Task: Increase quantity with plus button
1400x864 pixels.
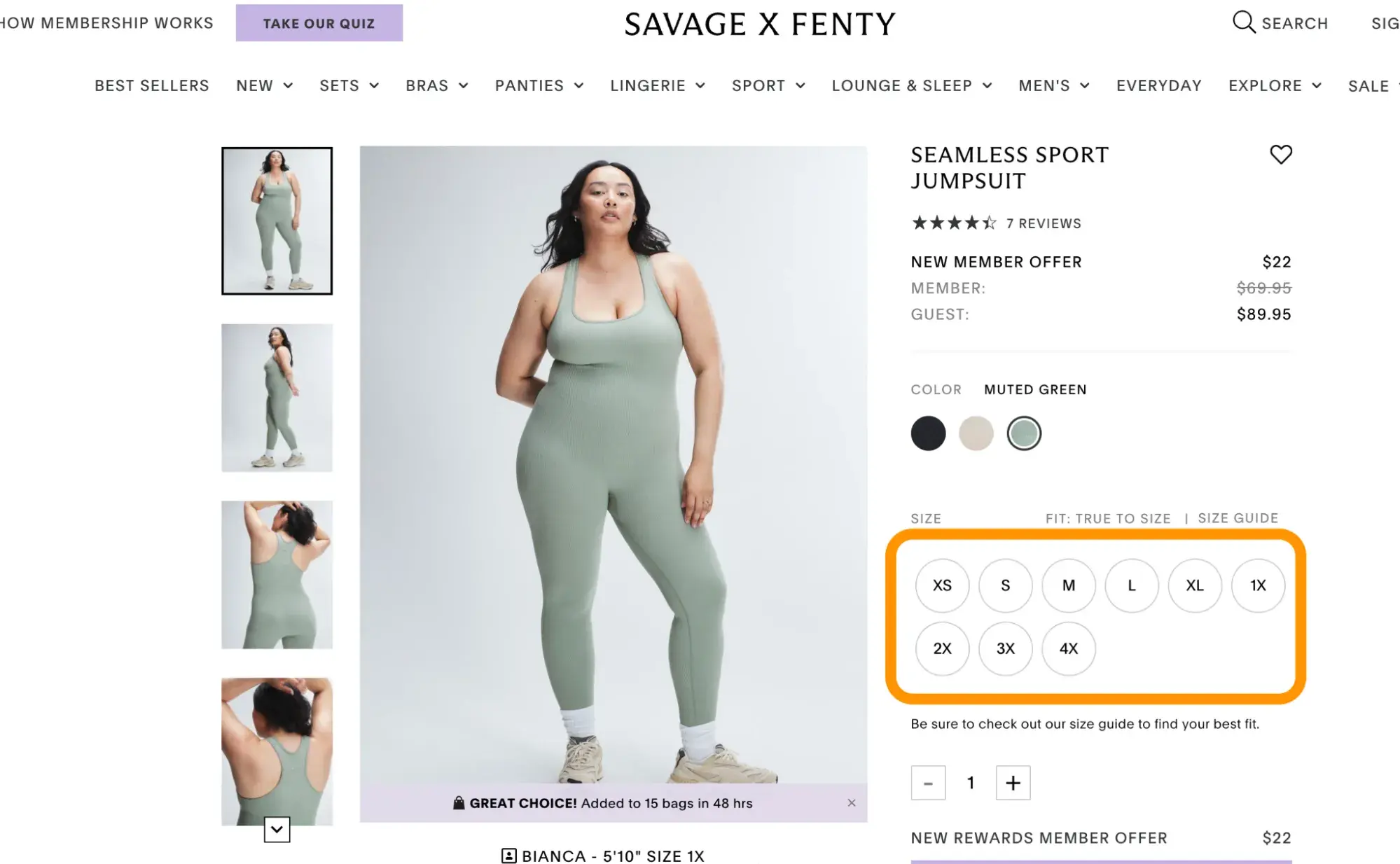Action: click(x=1013, y=783)
